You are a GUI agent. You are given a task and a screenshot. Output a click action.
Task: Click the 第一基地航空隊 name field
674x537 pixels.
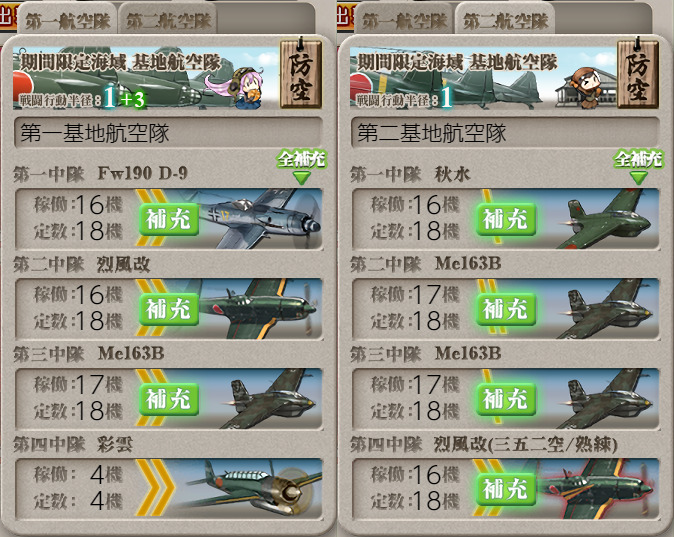coord(168,133)
